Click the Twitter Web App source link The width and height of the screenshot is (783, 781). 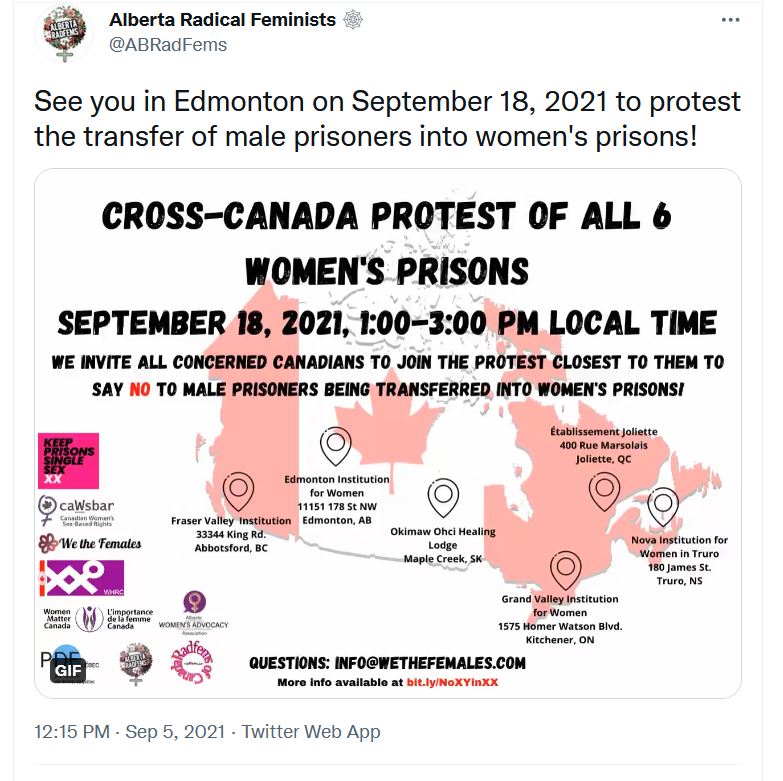pyautogui.click(x=311, y=732)
